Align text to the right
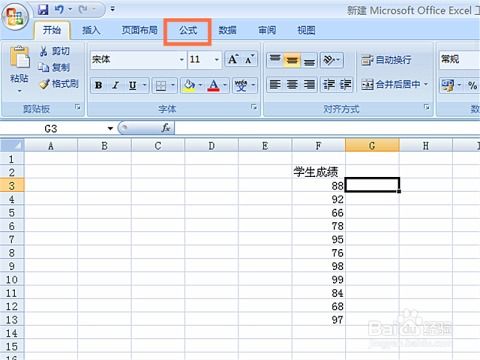The width and height of the screenshot is (480, 360). tap(309, 84)
